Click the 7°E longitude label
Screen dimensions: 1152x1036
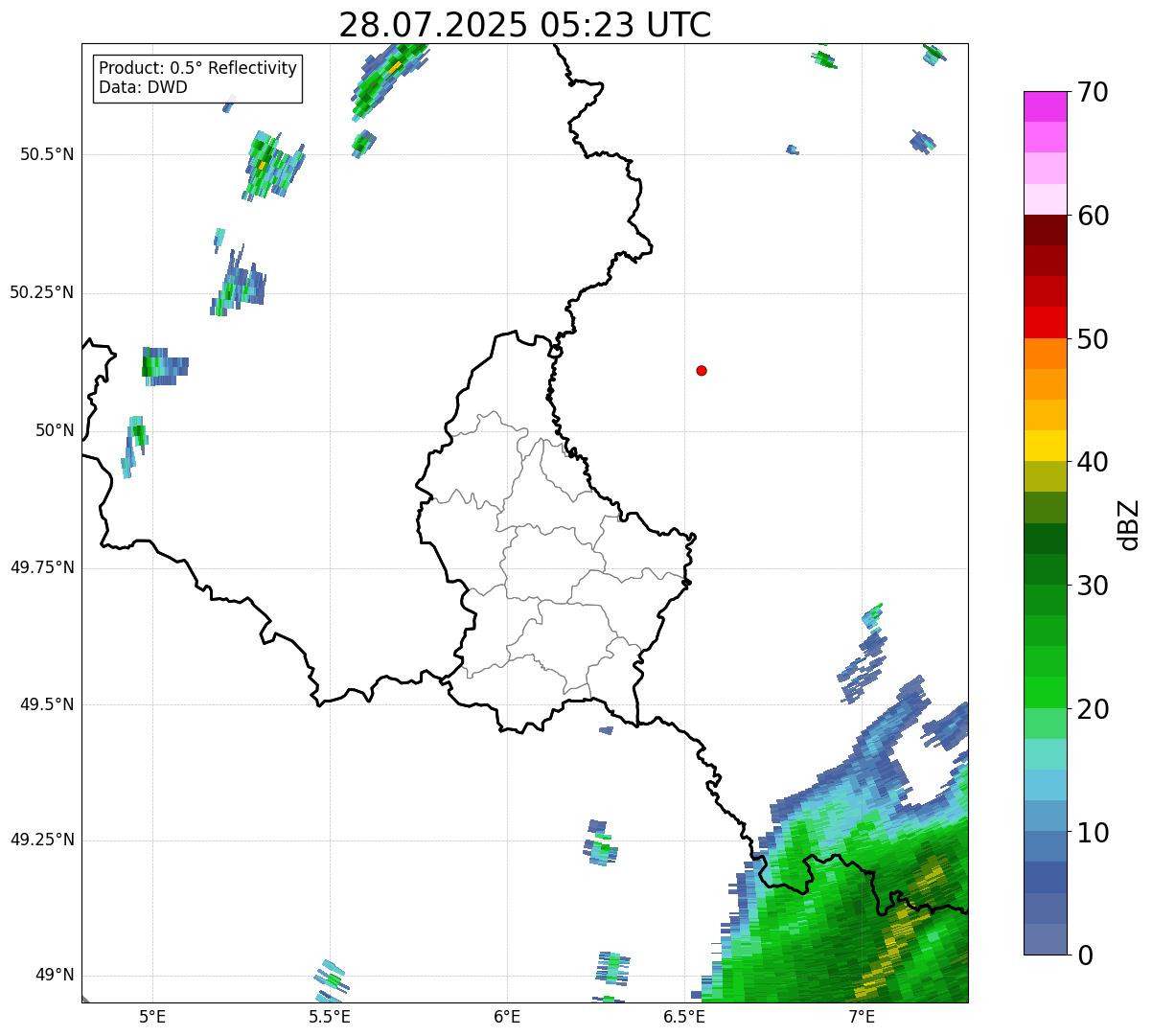click(x=862, y=1016)
